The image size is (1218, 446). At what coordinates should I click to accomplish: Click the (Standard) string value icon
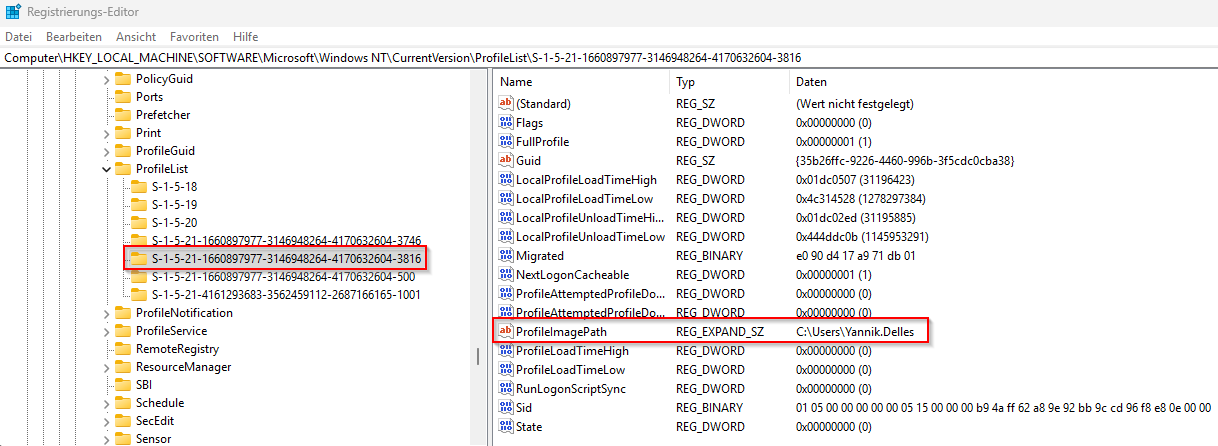[505, 104]
